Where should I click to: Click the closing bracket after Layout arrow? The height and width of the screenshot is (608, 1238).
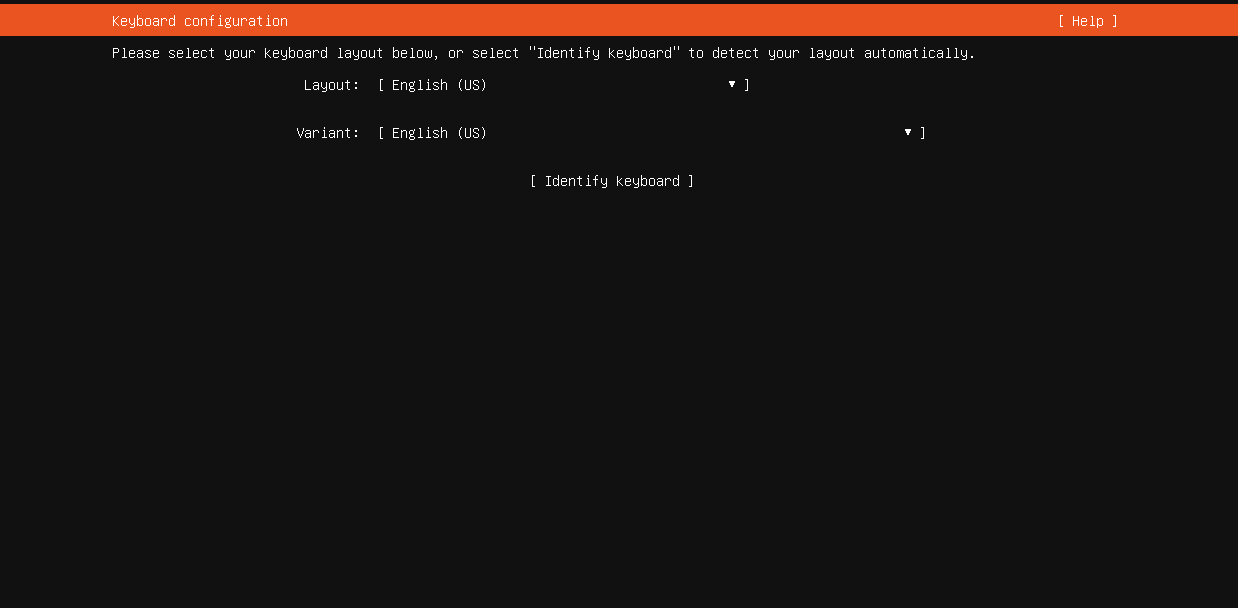(x=747, y=85)
